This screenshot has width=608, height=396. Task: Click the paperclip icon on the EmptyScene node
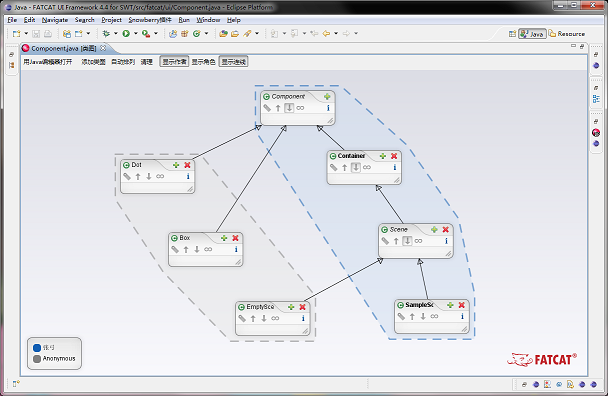click(x=242, y=318)
